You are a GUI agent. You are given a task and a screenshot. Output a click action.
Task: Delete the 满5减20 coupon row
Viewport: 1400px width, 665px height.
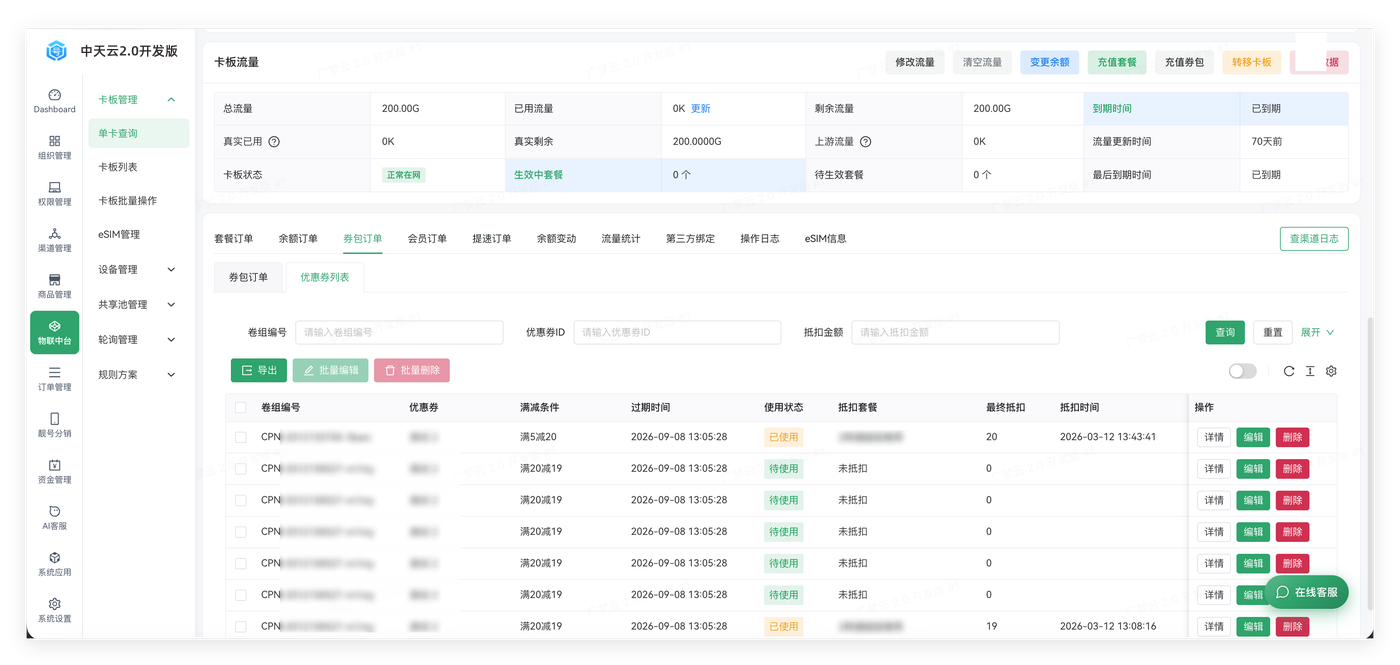pos(1292,437)
